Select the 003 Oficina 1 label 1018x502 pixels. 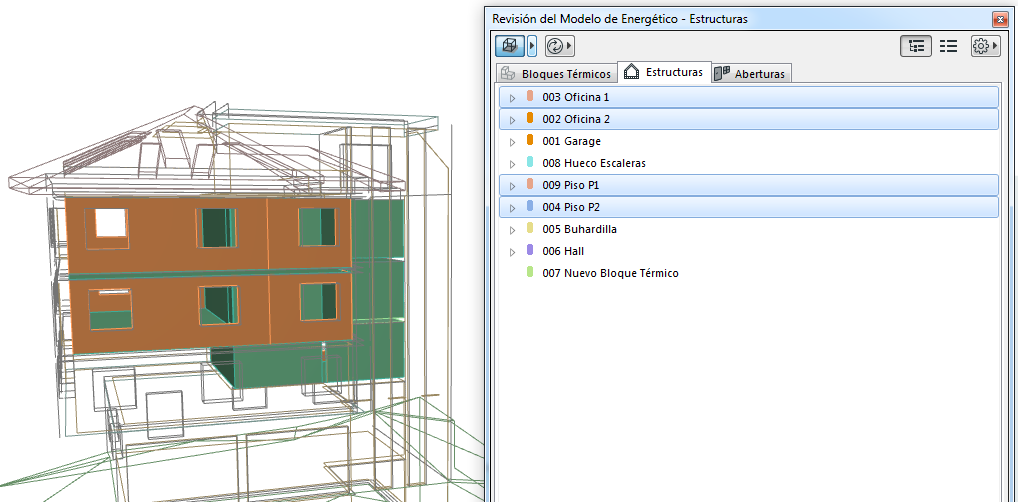coord(576,97)
